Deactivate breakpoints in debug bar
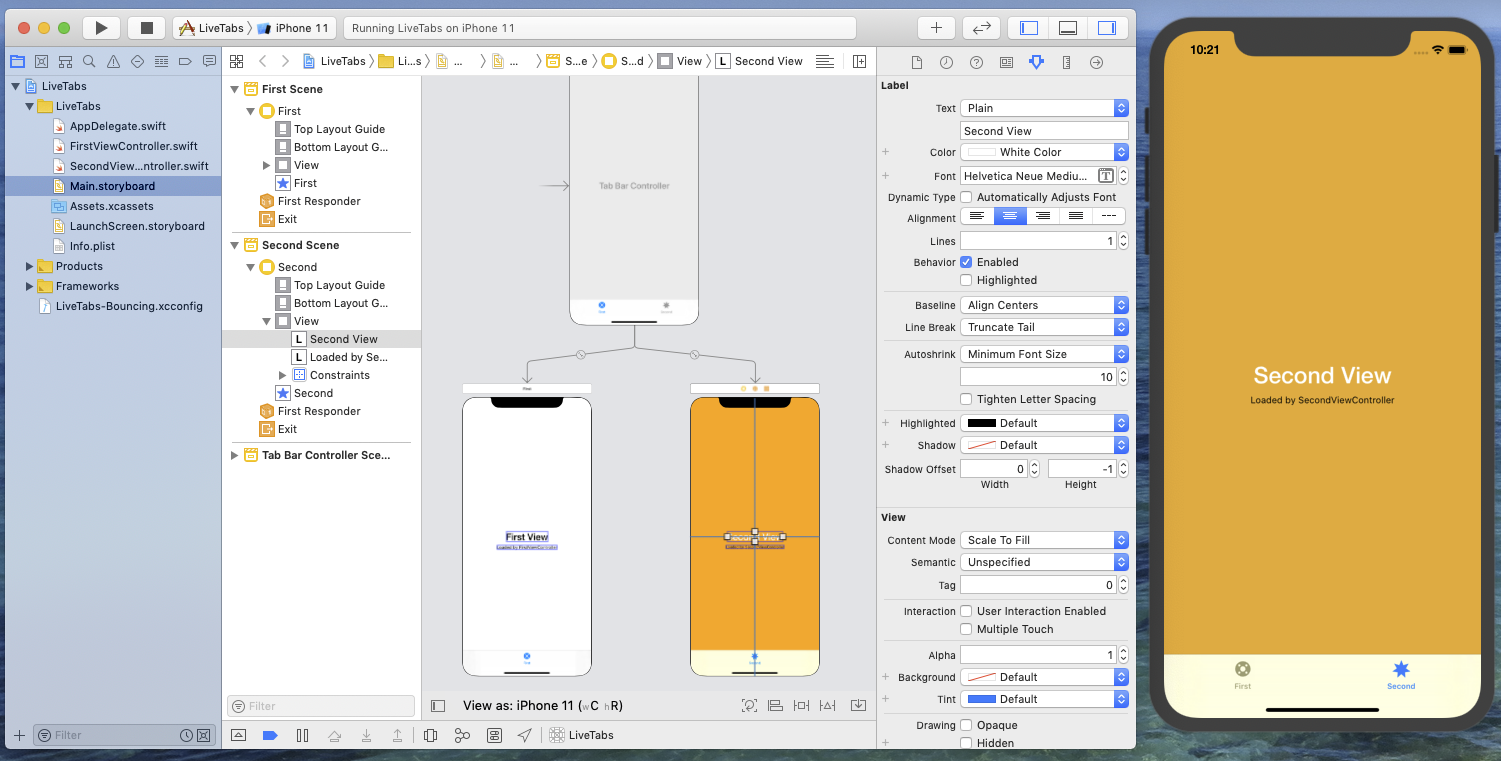Image resolution: width=1501 pixels, height=761 pixels. [269, 735]
